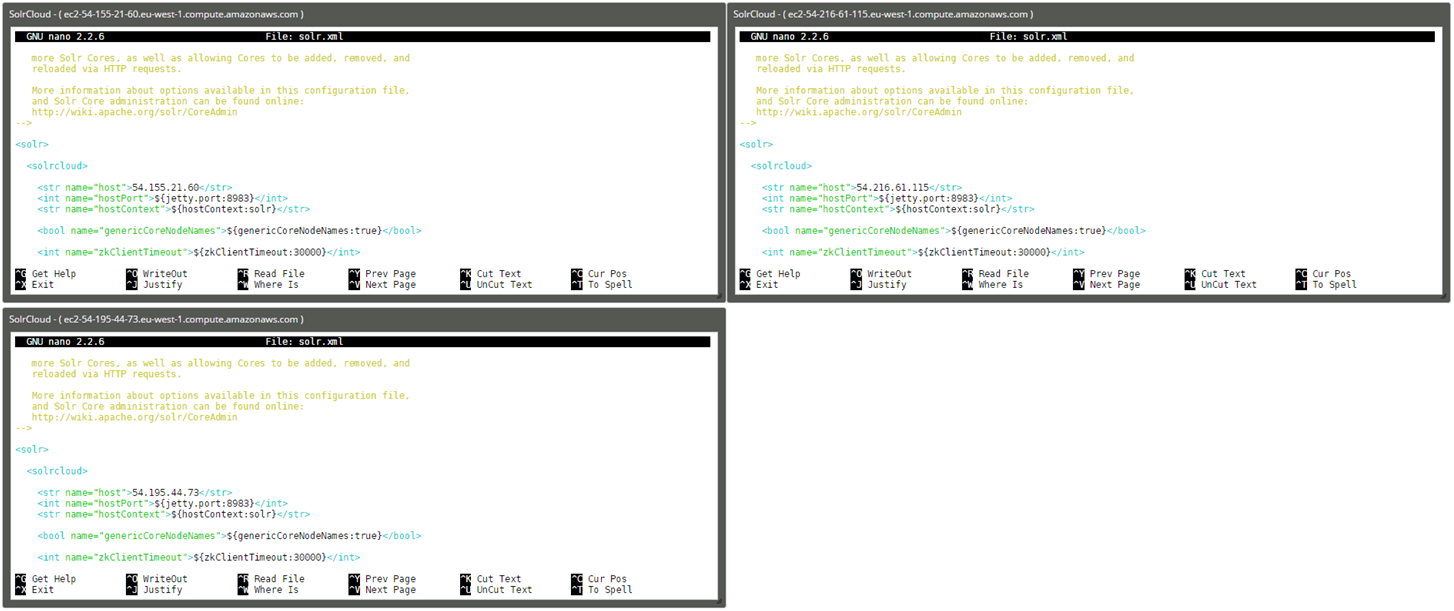Viewport: 1454px width, 611px height.
Task: Click CoreAdmin wiki URL in 54.216.61.115 window
Action: [x=858, y=112]
